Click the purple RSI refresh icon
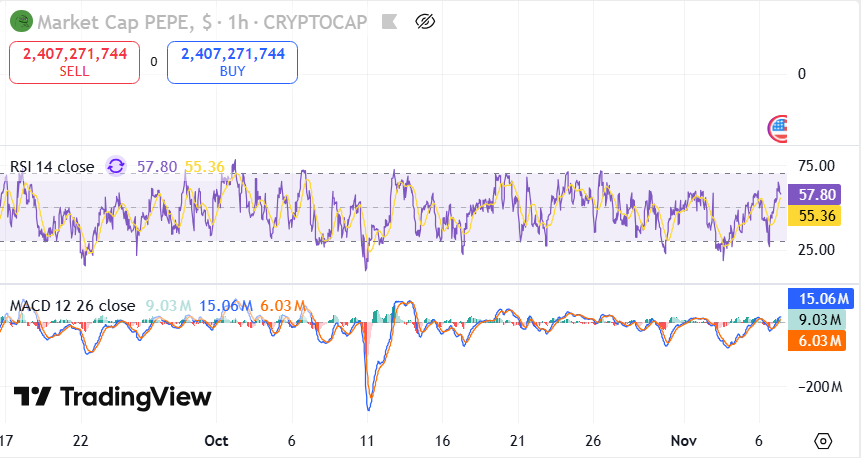This screenshot has height=458, width=861. 116,166
